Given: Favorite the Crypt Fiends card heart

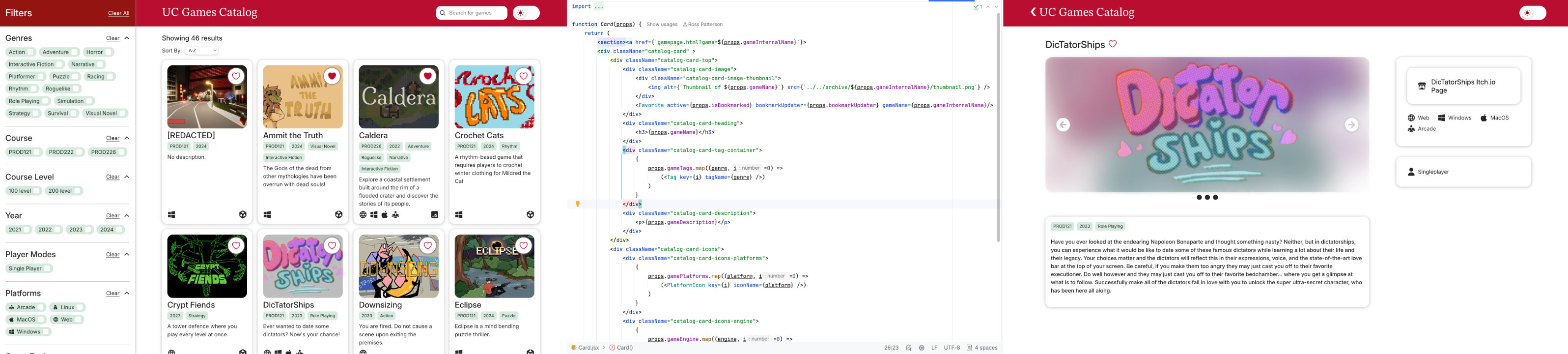Looking at the screenshot, I should point(236,245).
